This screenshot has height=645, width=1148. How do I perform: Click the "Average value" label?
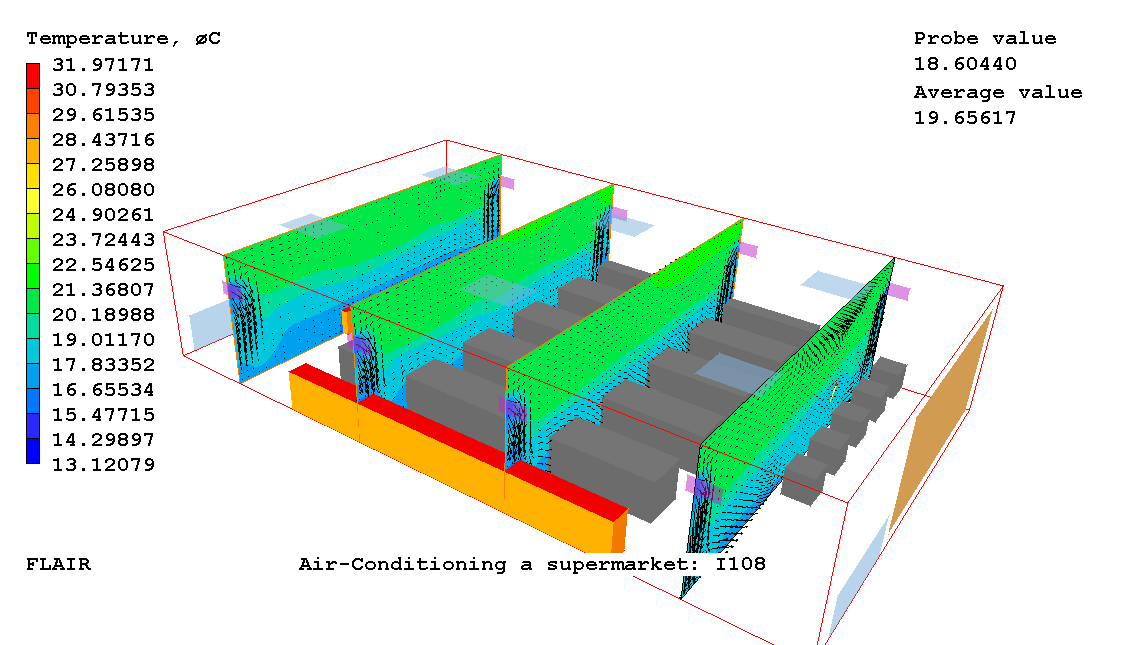997,92
